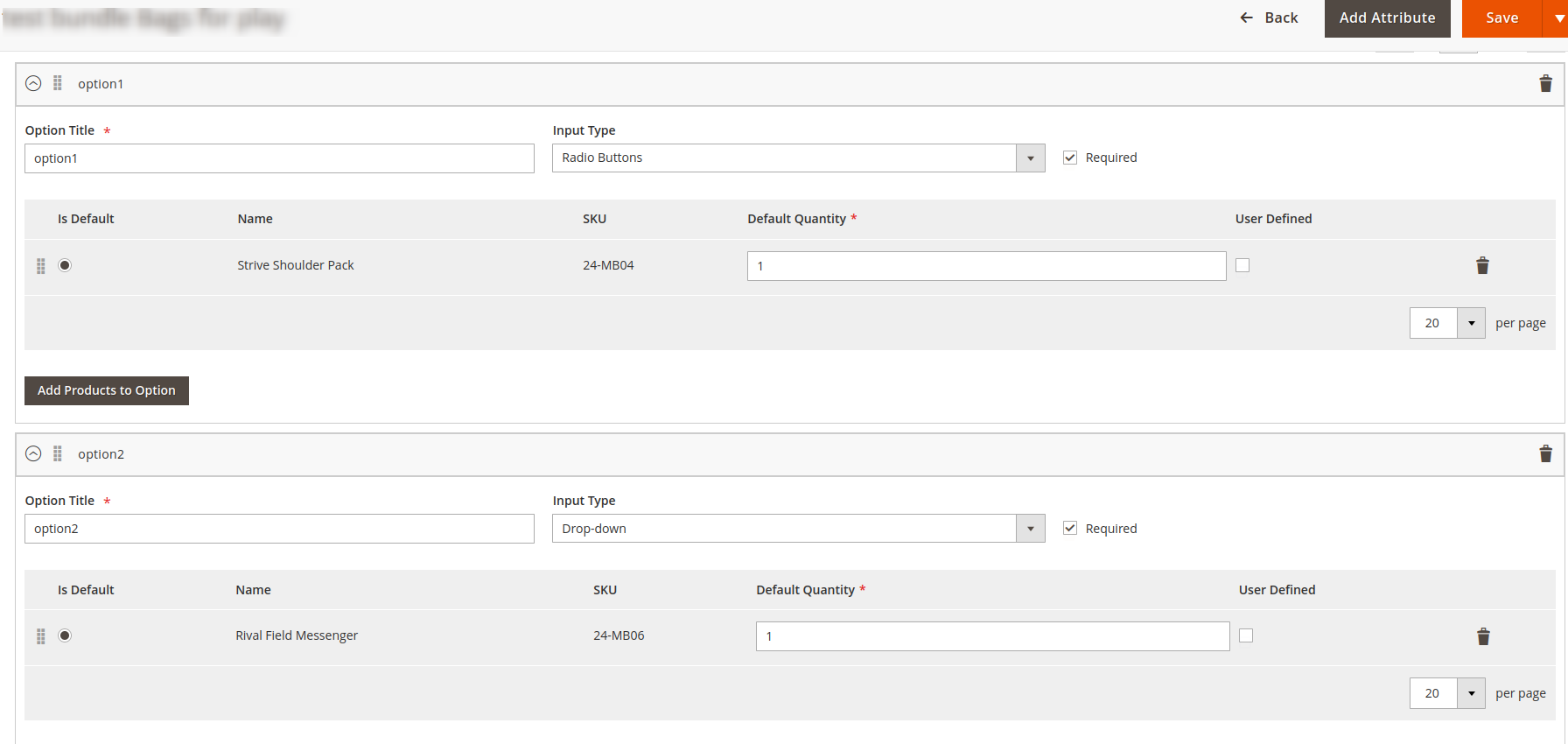Collapse the option1 section
1568x744 pixels.
point(33,83)
